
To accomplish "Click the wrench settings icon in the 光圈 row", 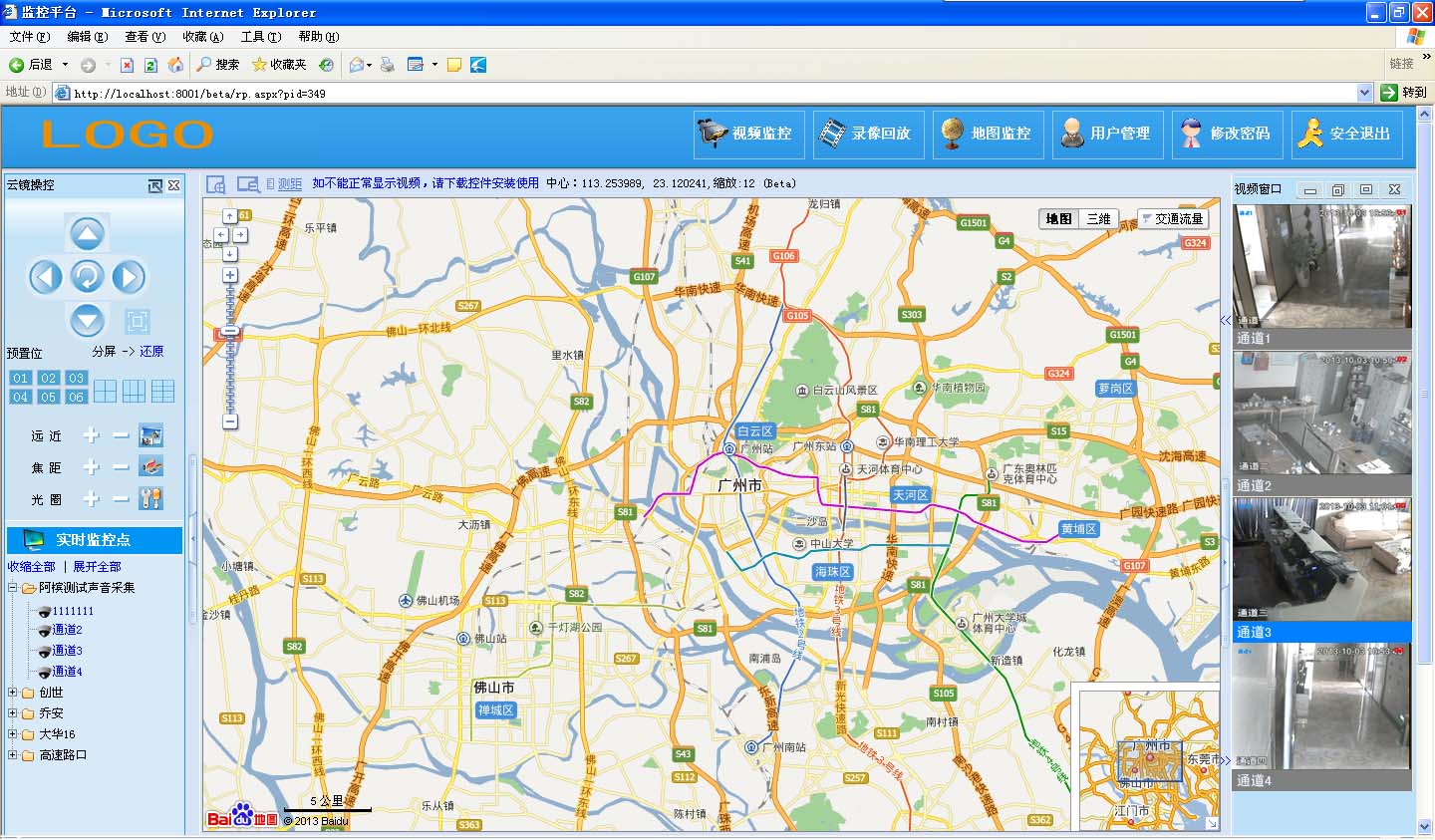I will (x=151, y=498).
